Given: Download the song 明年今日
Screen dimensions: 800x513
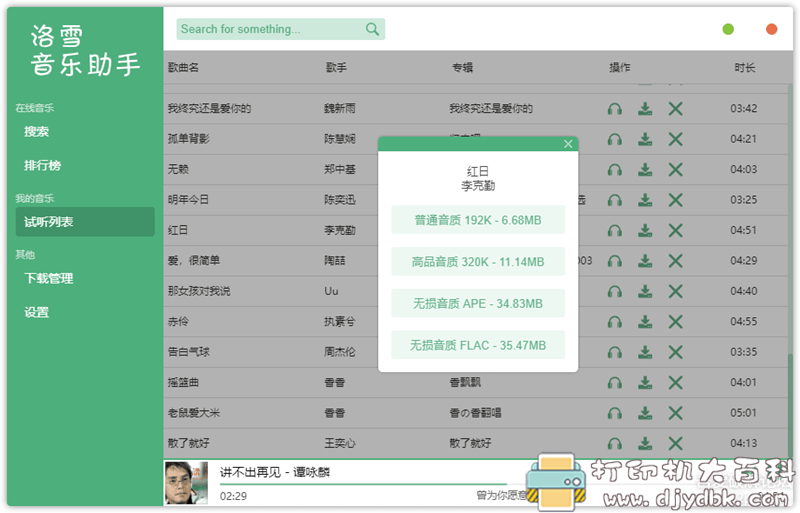Looking at the screenshot, I should pos(645,200).
